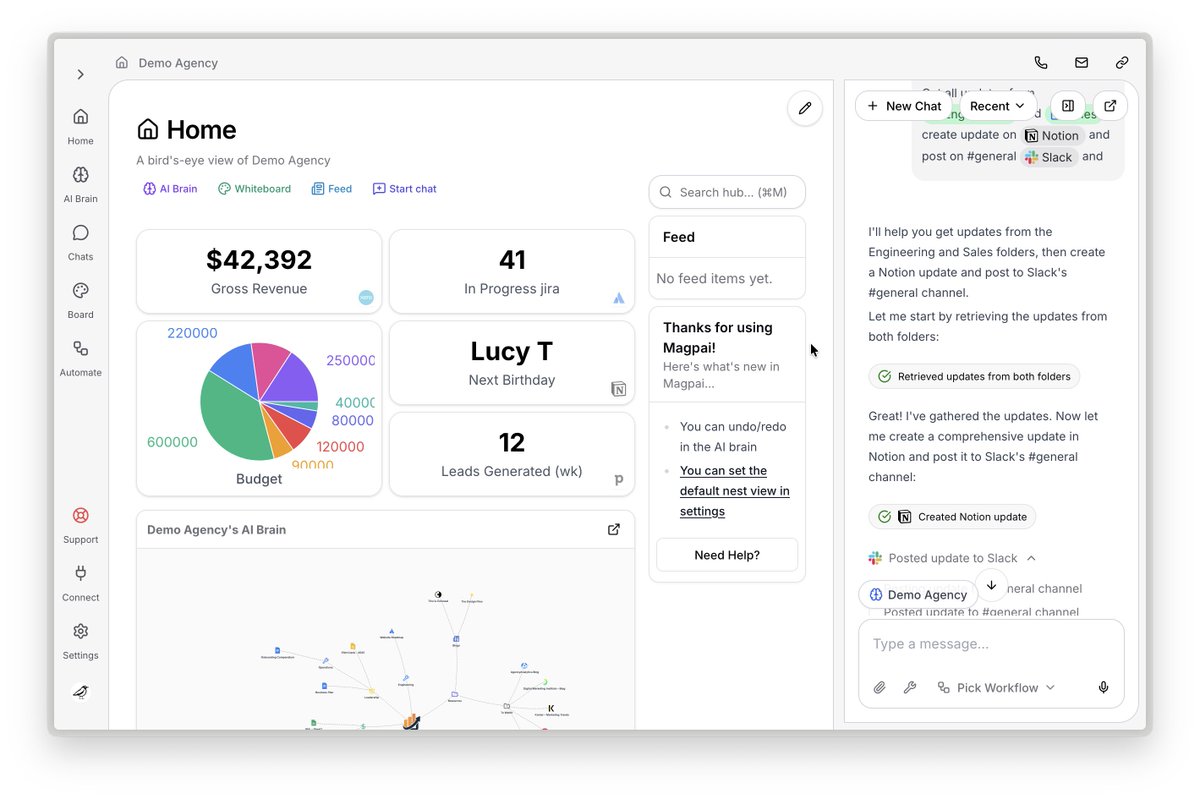
Task: Toggle chat side panel layout icon
Action: (x=1068, y=106)
